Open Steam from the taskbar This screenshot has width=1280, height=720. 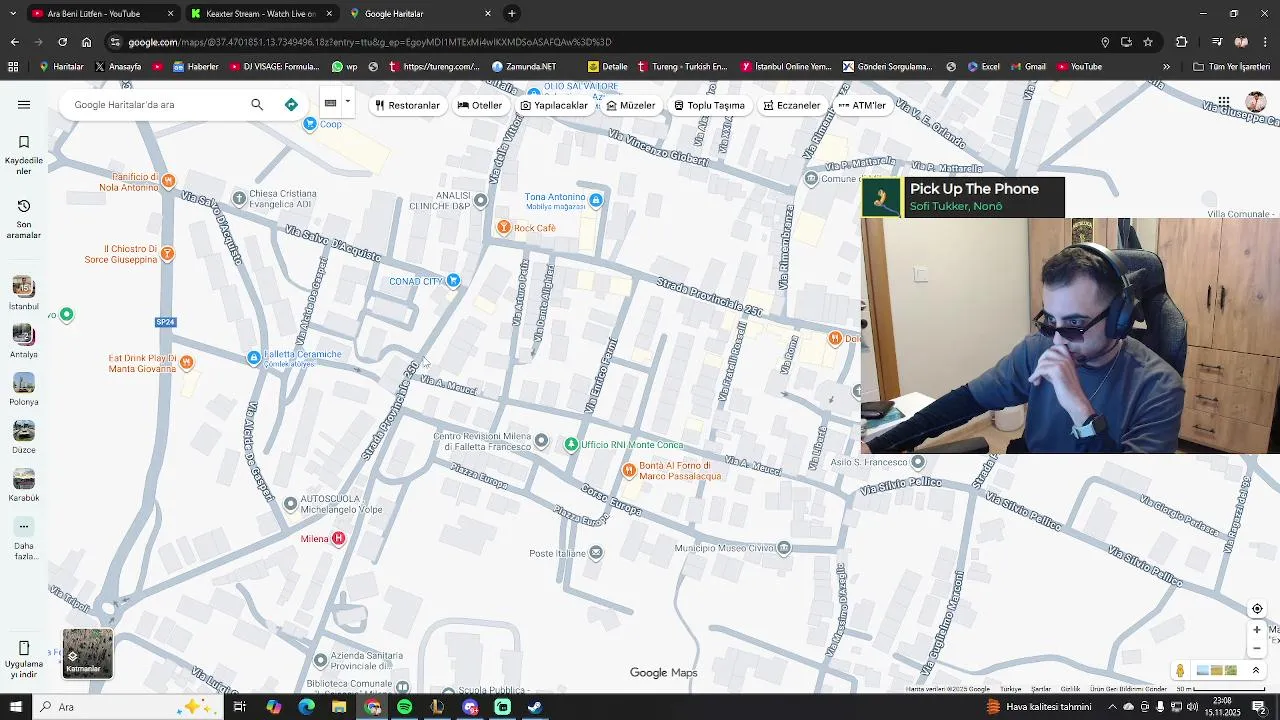[x=535, y=707]
